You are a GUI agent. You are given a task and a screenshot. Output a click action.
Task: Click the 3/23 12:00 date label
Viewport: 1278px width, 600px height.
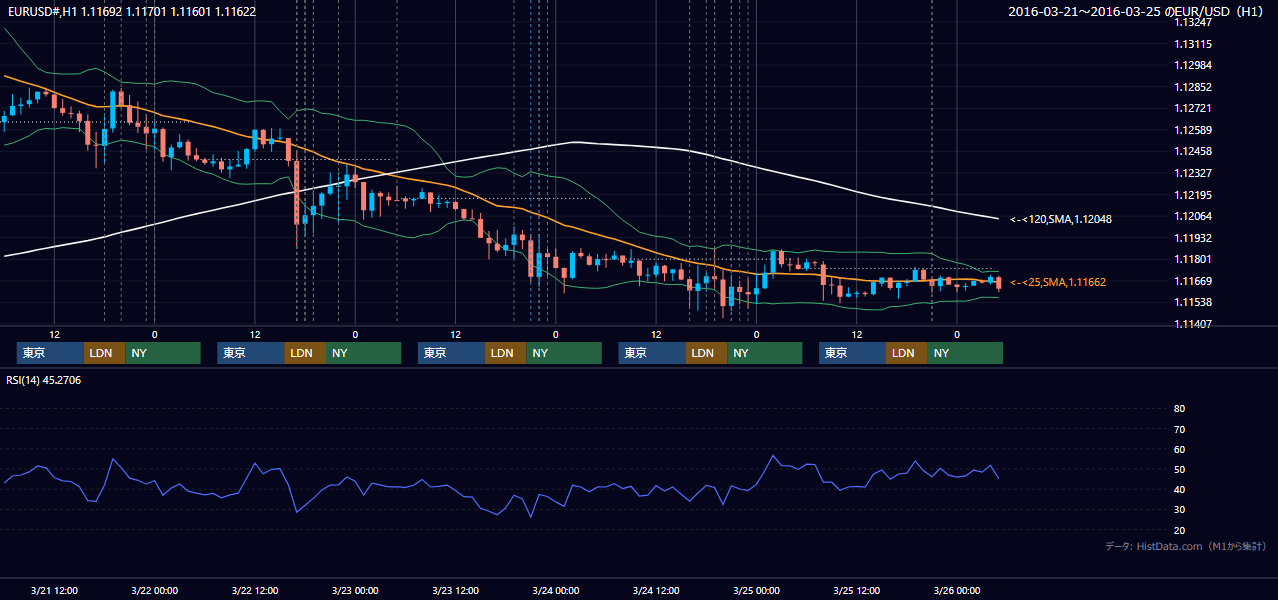pos(455,590)
